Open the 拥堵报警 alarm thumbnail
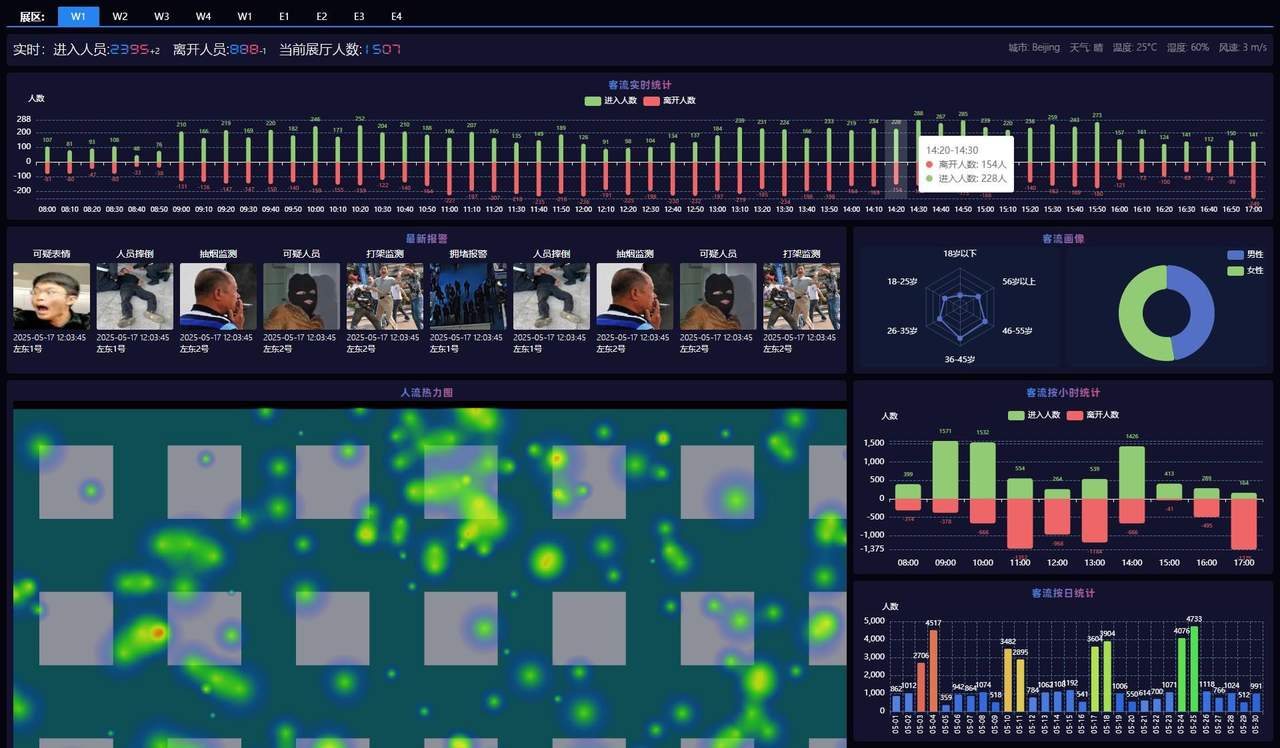This screenshot has height=748, width=1280. (468, 296)
